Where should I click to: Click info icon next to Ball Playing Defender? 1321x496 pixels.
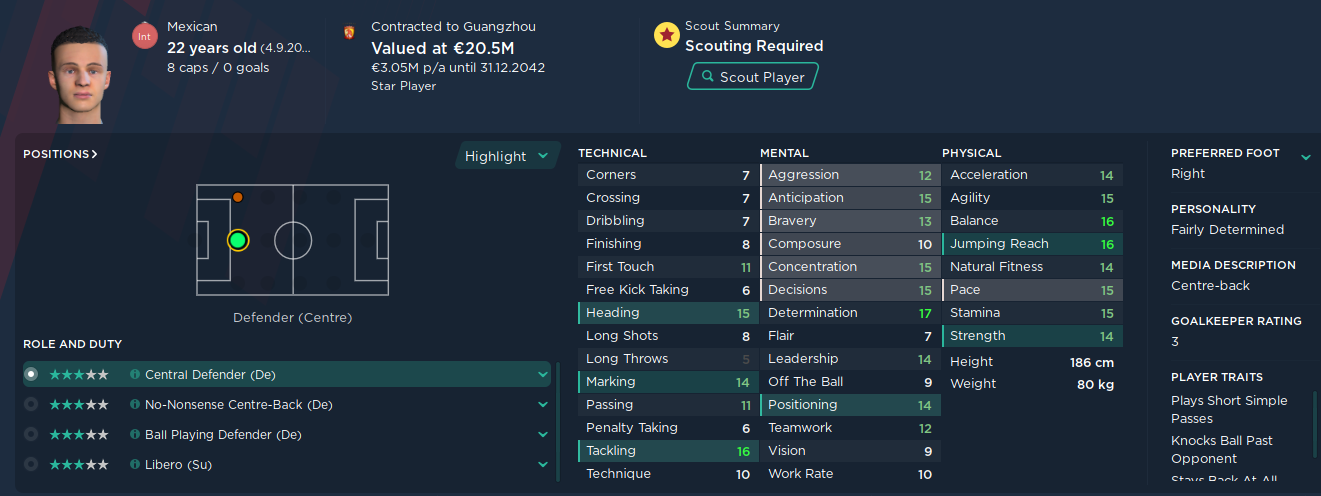pyautogui.click(x=135, y=435)
